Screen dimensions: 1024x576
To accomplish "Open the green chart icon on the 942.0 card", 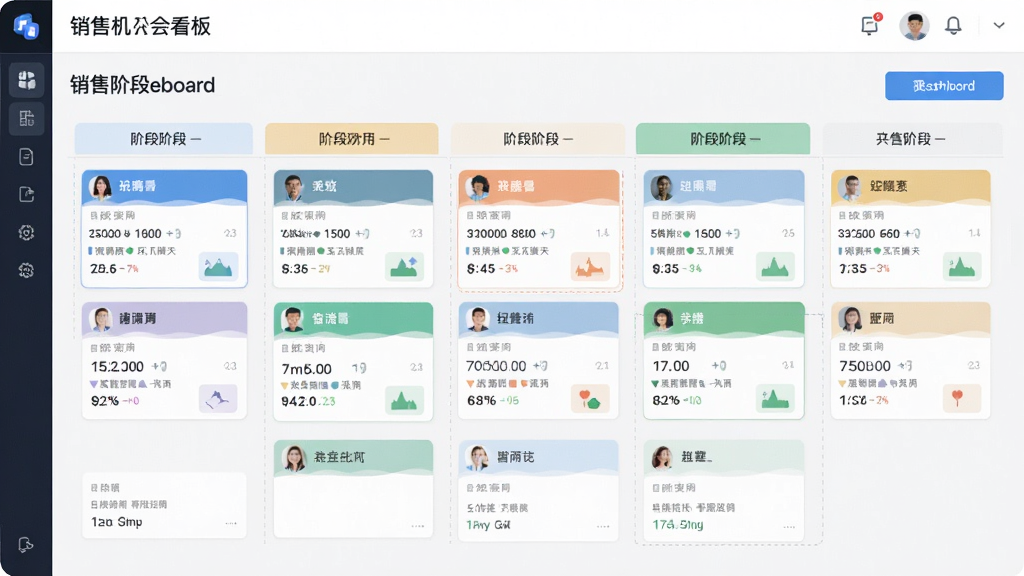I will click(x=404, y=400).
